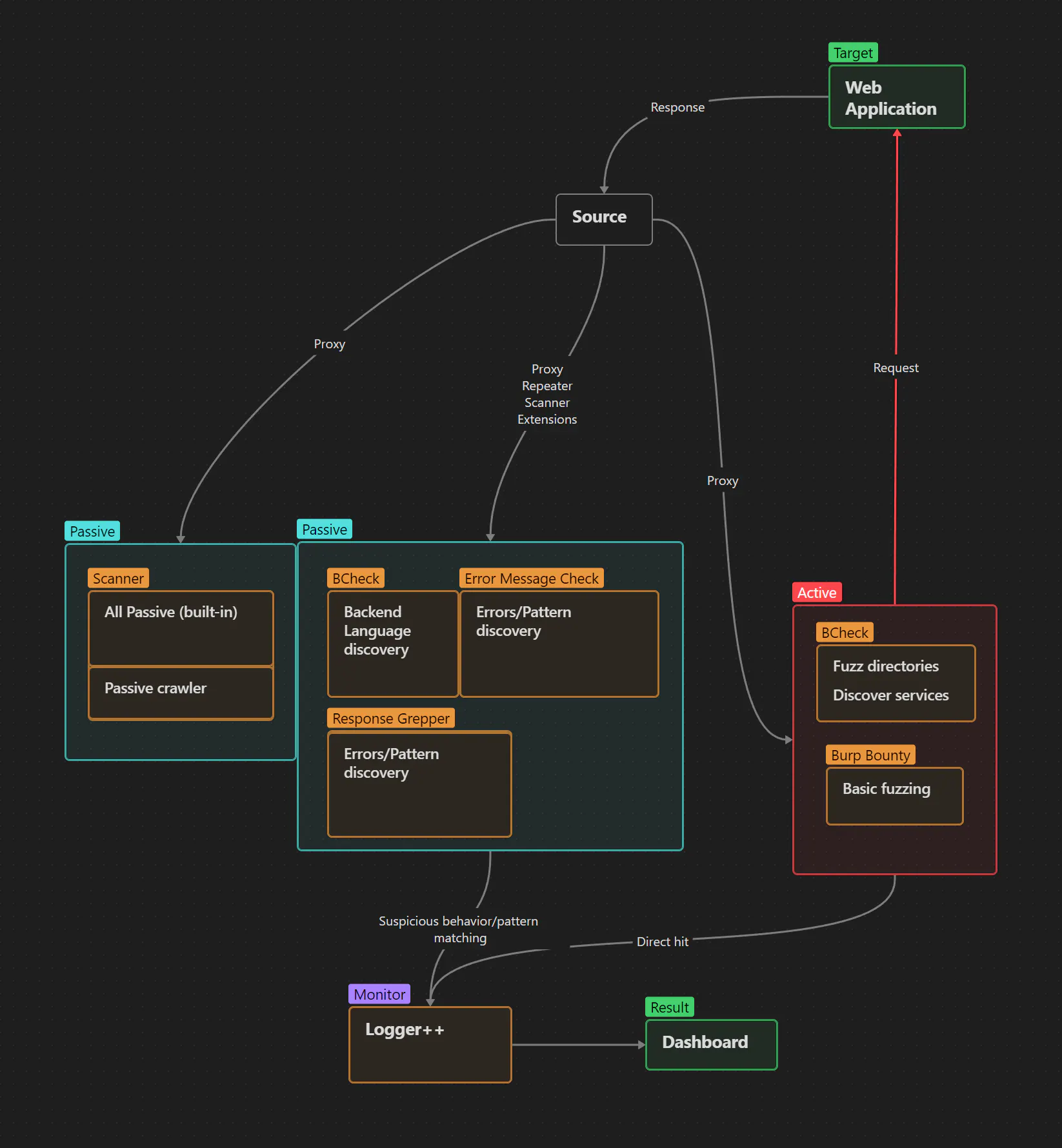Click the Request edge label
This screenshot has height=1148, width=1062.
coord(896,368)
